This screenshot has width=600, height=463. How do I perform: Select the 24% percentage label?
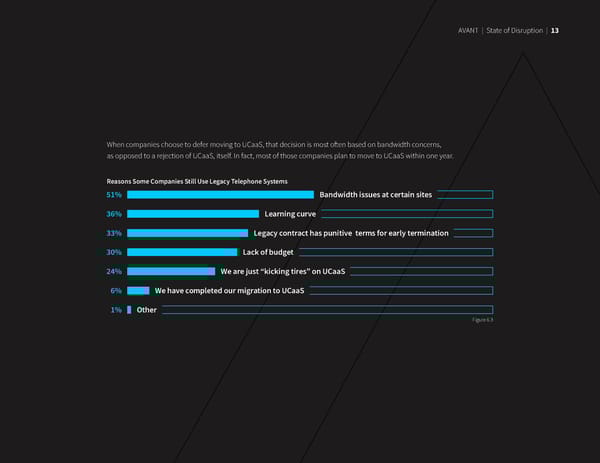click(x=114, y=271)
